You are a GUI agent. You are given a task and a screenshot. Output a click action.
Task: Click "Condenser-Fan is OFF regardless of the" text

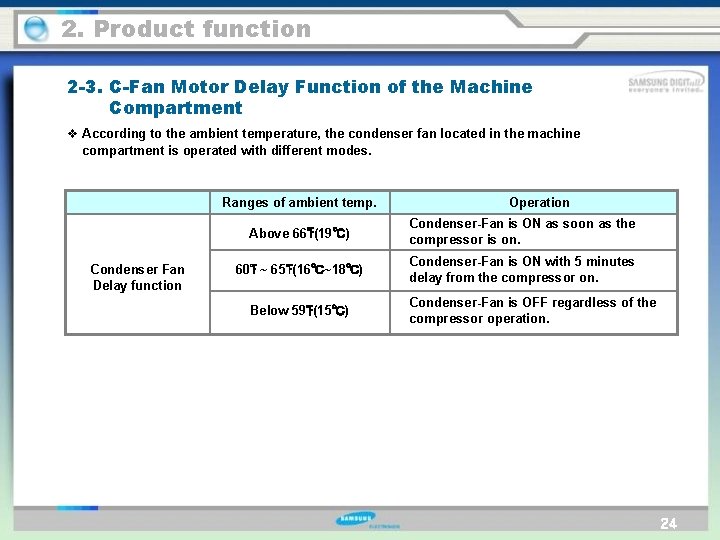(533, 303)
